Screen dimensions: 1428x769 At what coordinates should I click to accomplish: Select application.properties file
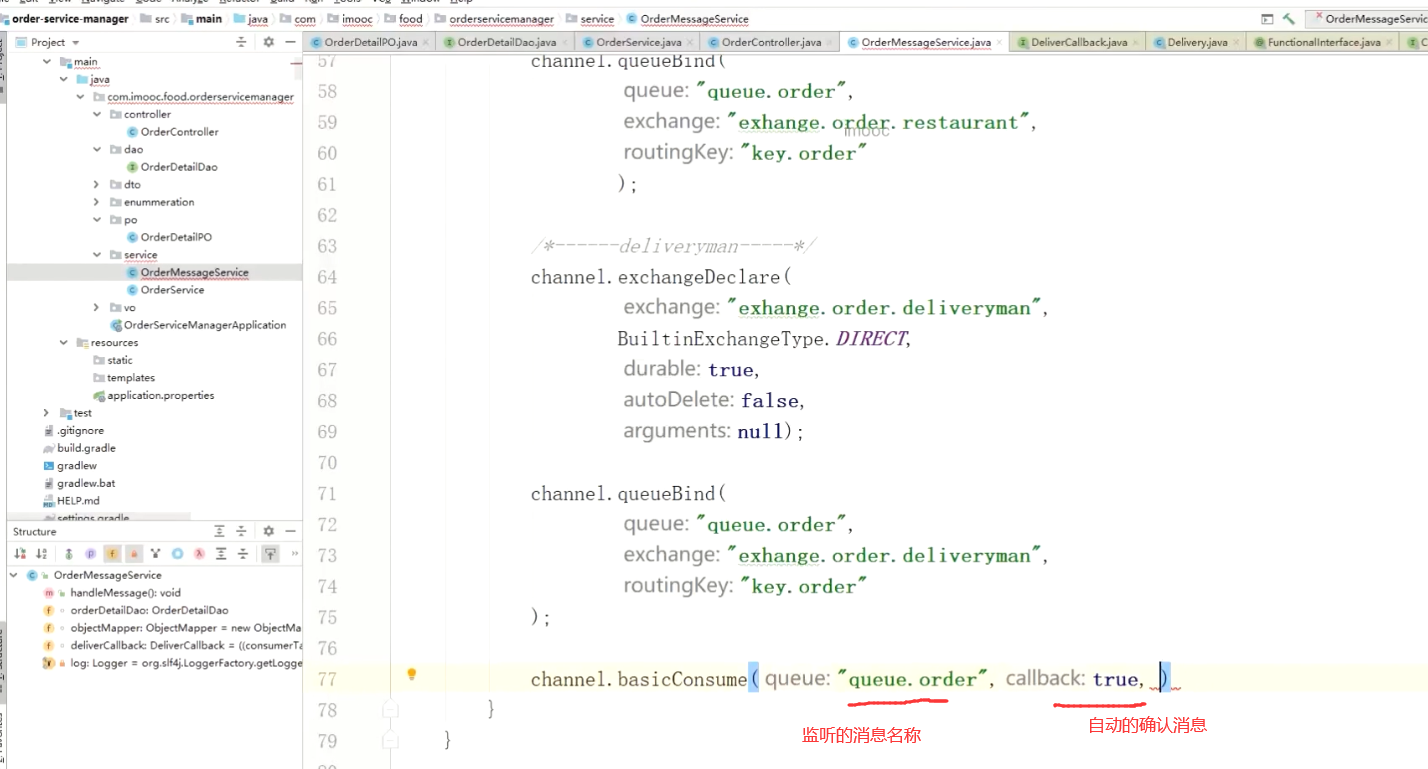[160, 395]
